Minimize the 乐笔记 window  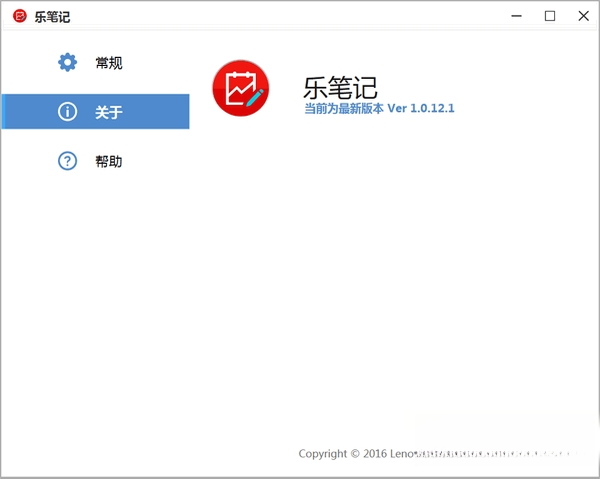pos(517,16)
